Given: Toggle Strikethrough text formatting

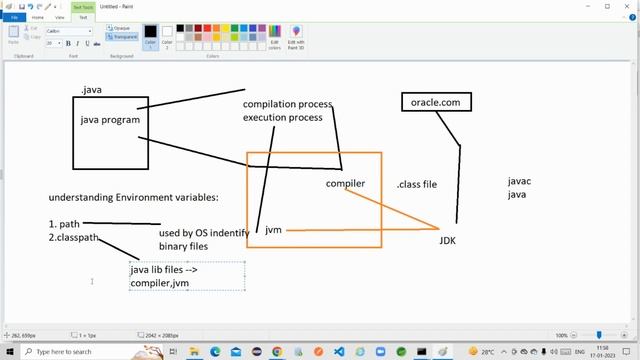Looking at the screenshot, I should pyautogui.click(x=97, y=43).
